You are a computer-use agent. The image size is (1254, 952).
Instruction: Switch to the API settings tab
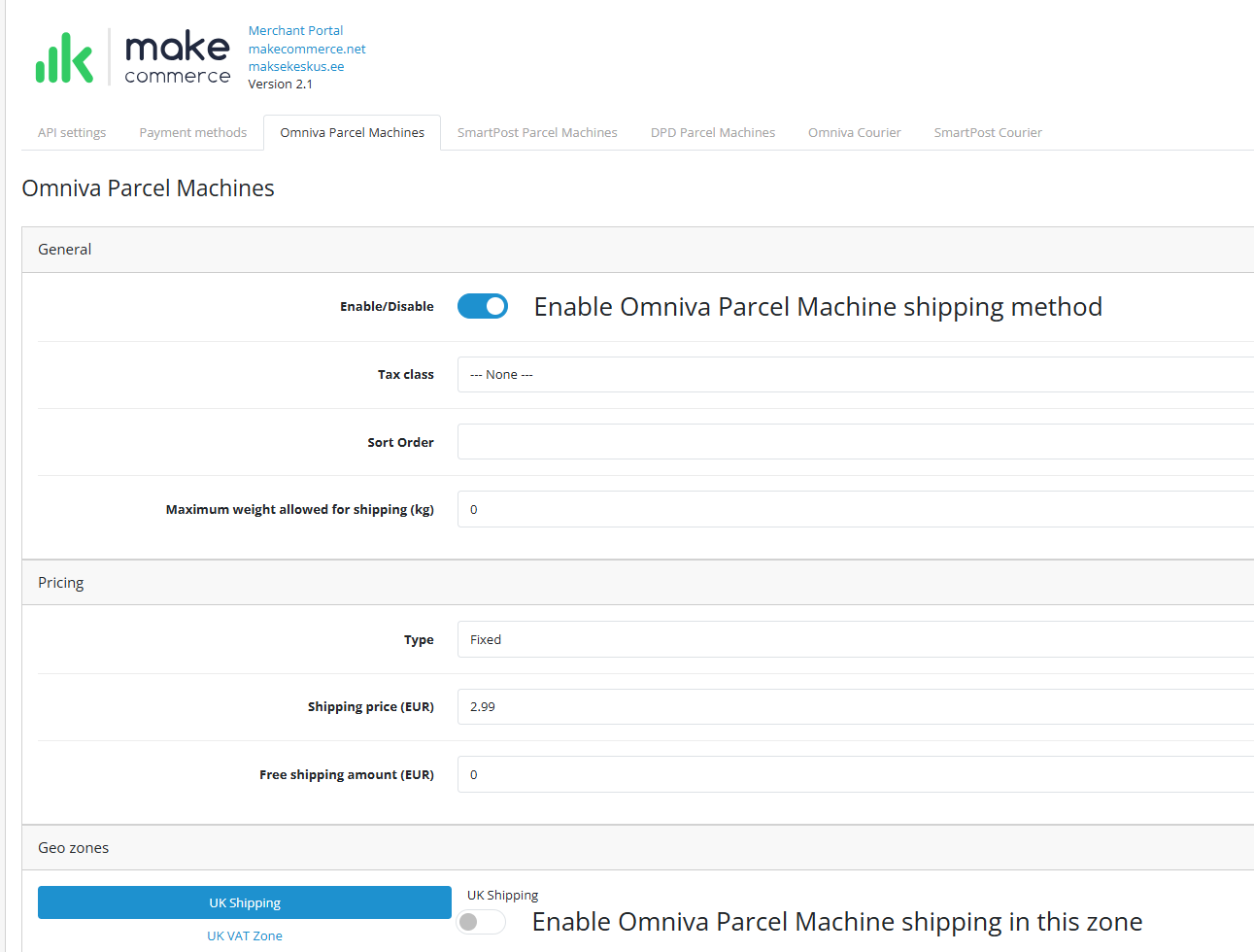[x=72, y=132]
